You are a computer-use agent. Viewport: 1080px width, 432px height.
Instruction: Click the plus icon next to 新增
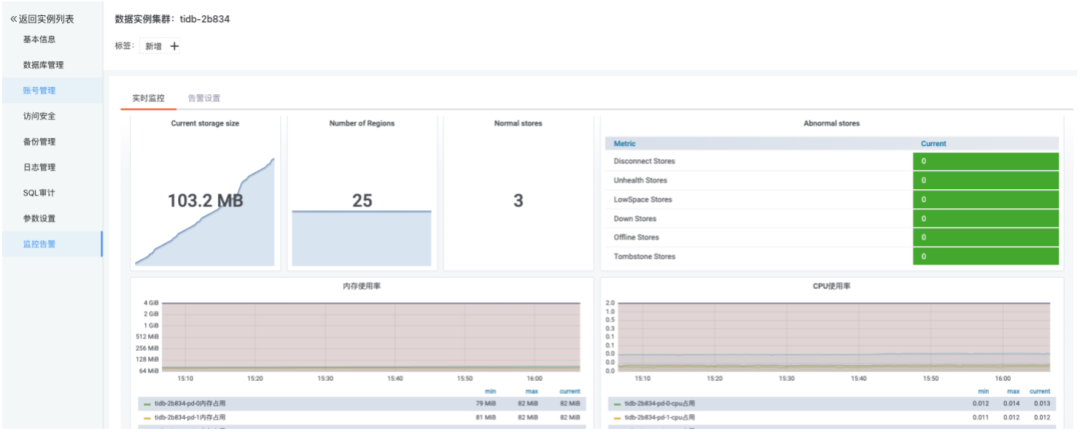(174, 46)
